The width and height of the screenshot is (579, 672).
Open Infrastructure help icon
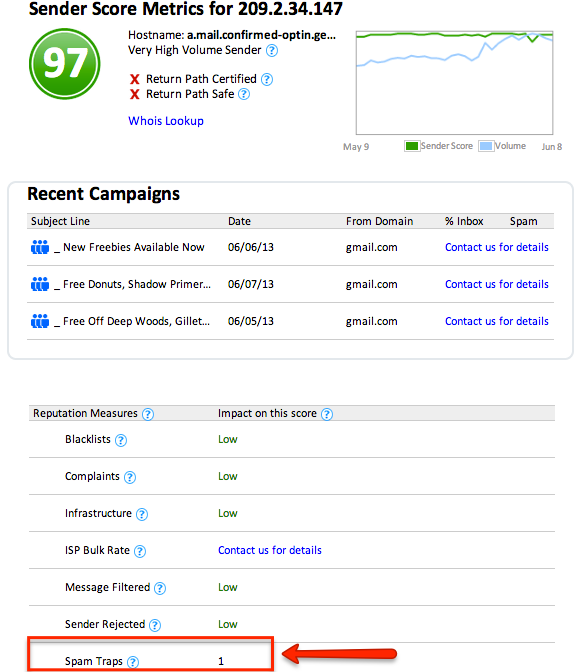point(142,514)
